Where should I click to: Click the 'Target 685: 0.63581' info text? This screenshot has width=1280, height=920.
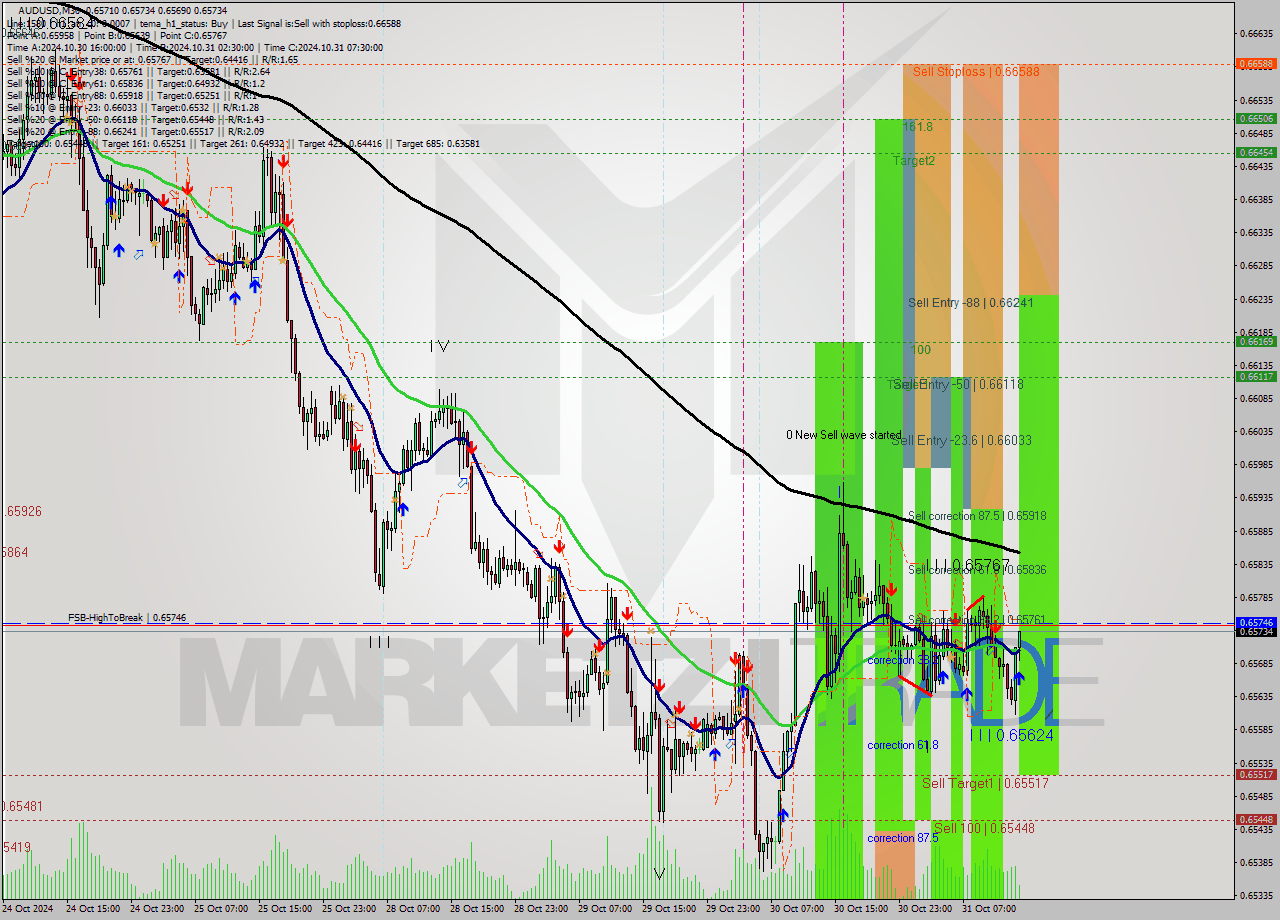(438, 143)
